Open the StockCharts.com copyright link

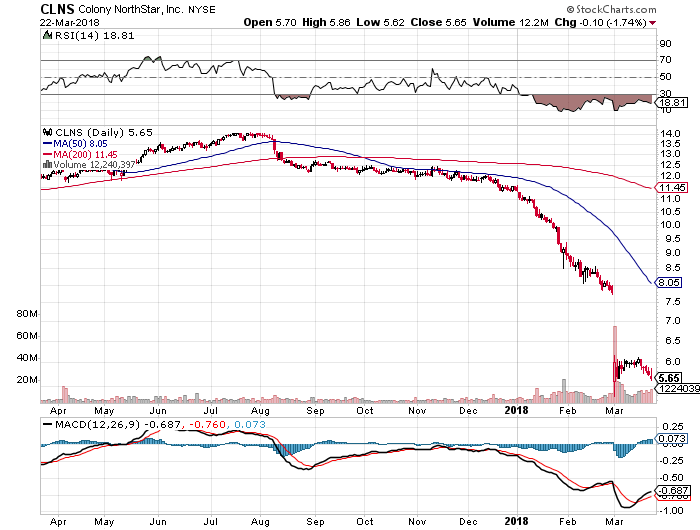pos(612,9)
